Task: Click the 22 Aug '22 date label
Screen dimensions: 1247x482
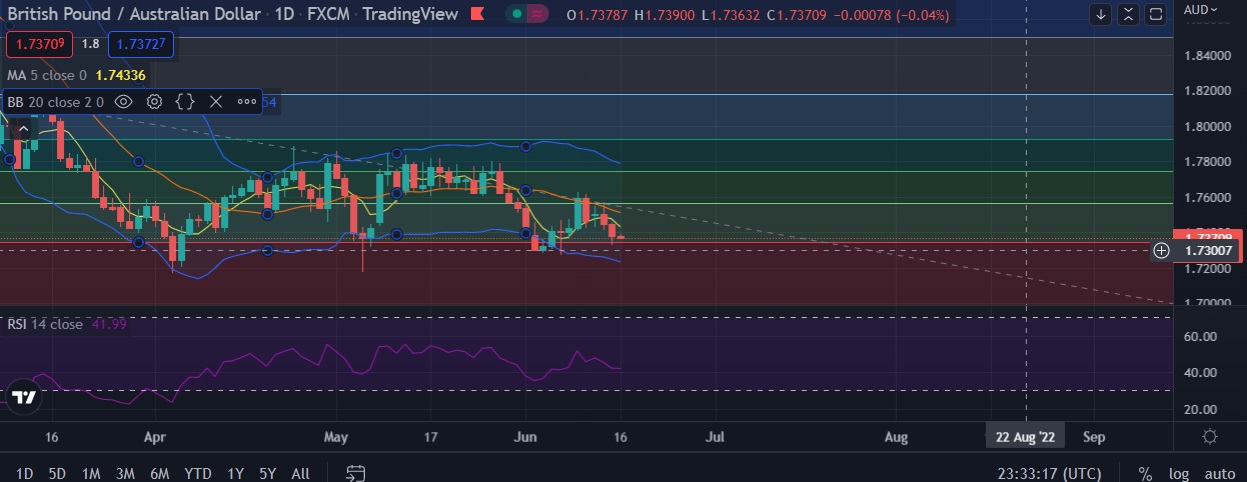Action: (x=1026, y=437)
